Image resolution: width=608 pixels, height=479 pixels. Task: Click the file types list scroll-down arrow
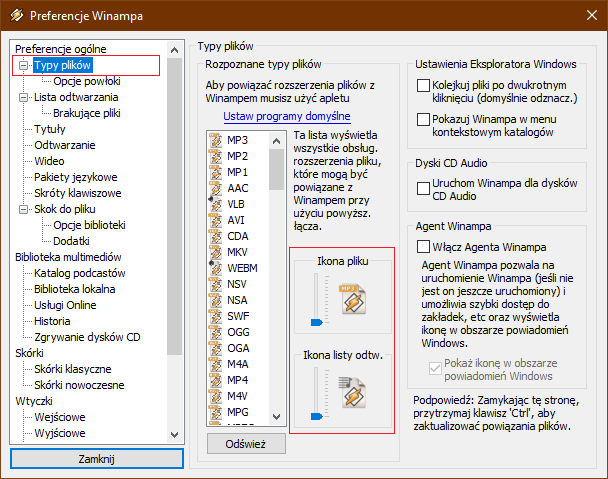click(x=276, y=417)
